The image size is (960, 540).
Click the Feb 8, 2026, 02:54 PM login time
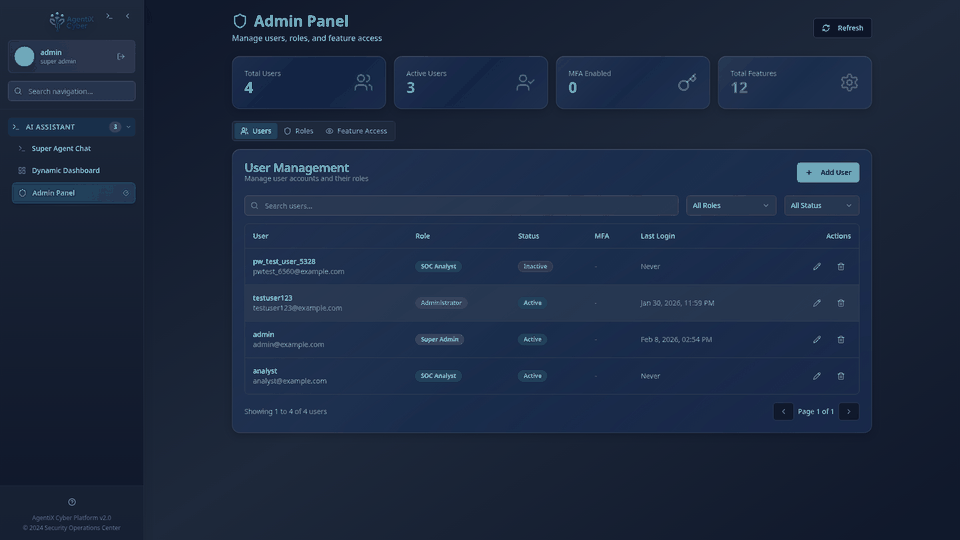(x=676, y=339)
